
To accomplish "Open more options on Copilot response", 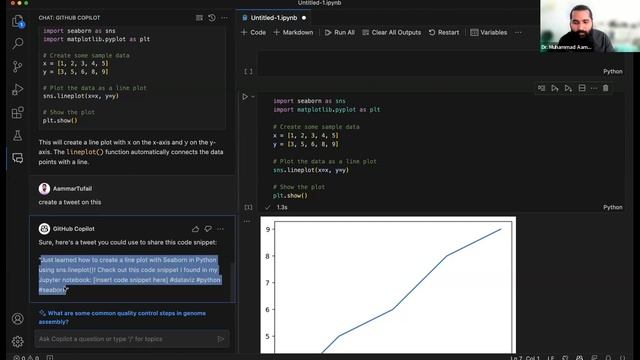I will coord(220,229).
